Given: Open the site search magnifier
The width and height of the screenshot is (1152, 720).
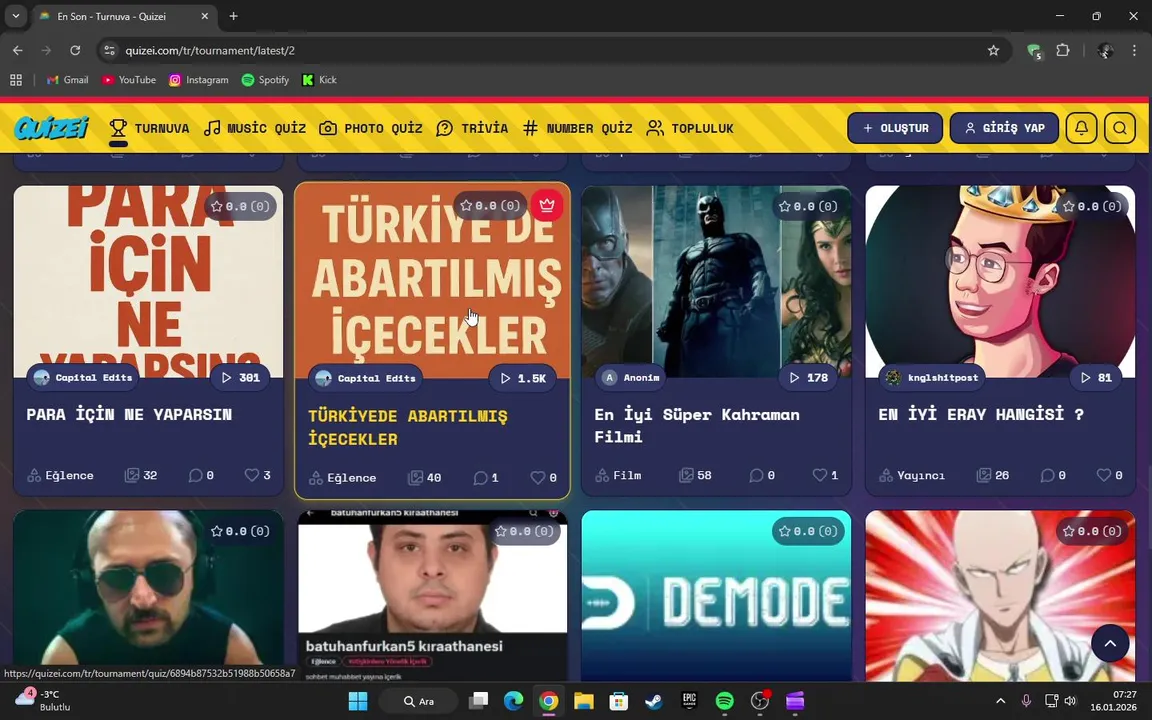Looking at the screenshot, I should 1120,128.
